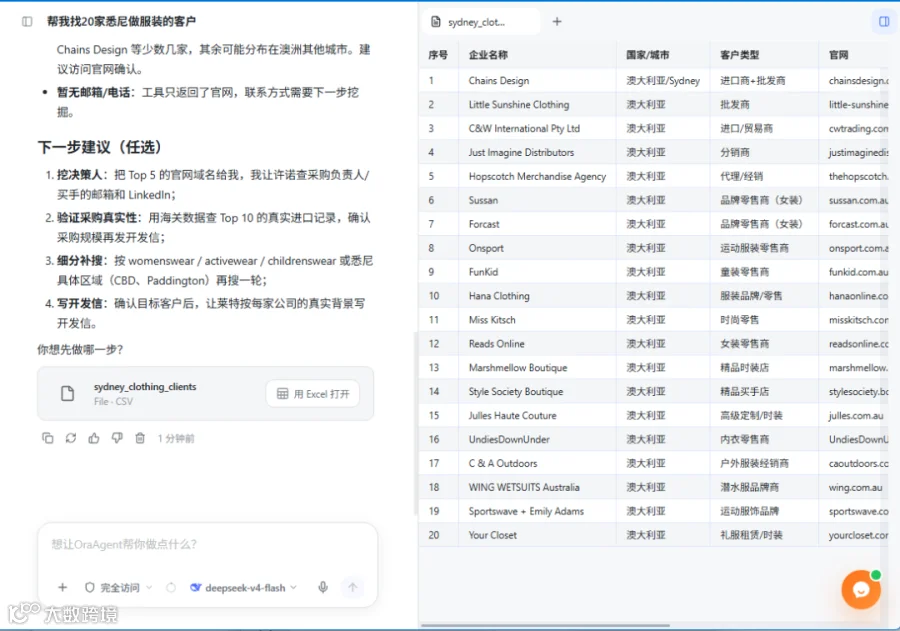Select the Just Imagine Distributors cell

tap(537, 152)
